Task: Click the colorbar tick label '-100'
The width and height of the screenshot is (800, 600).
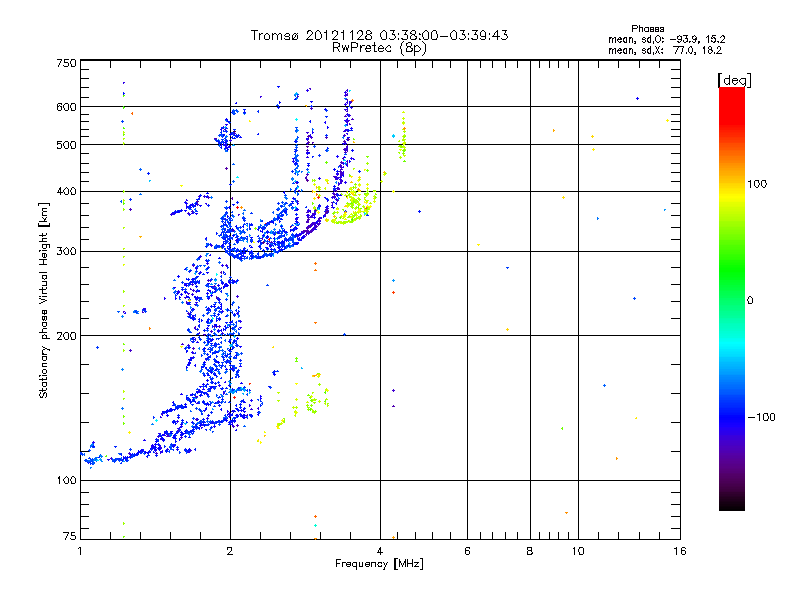Action: point(761,417)
